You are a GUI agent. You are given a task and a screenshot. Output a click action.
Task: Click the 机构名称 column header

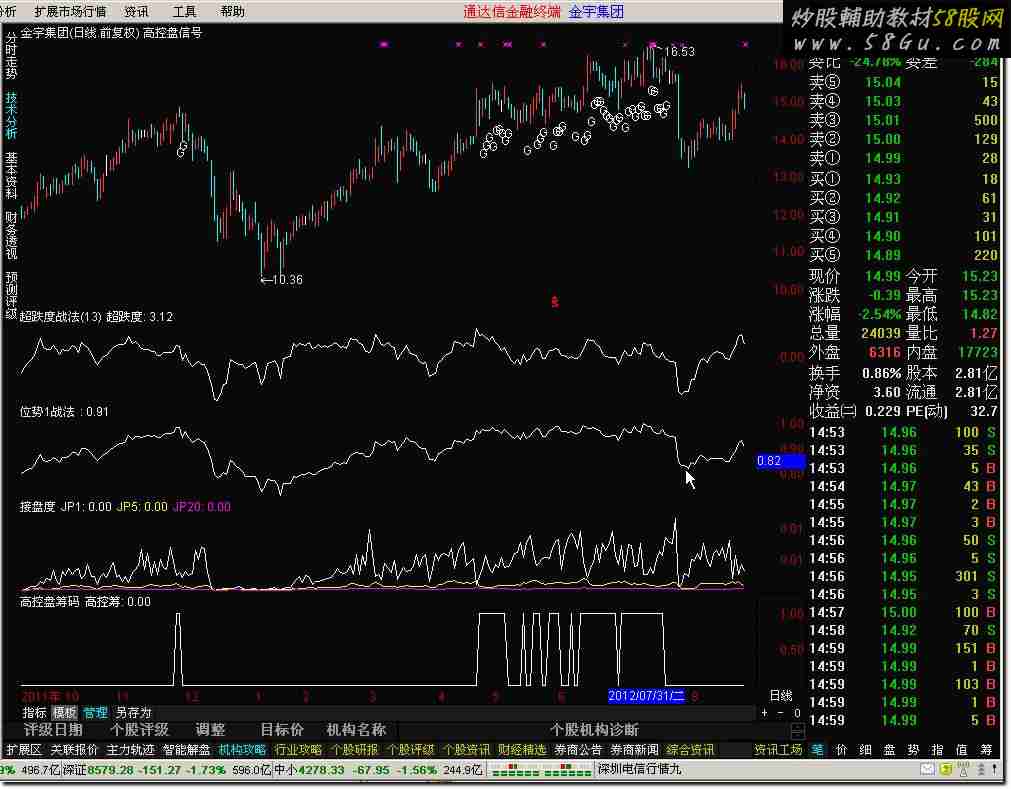[356, 730]
